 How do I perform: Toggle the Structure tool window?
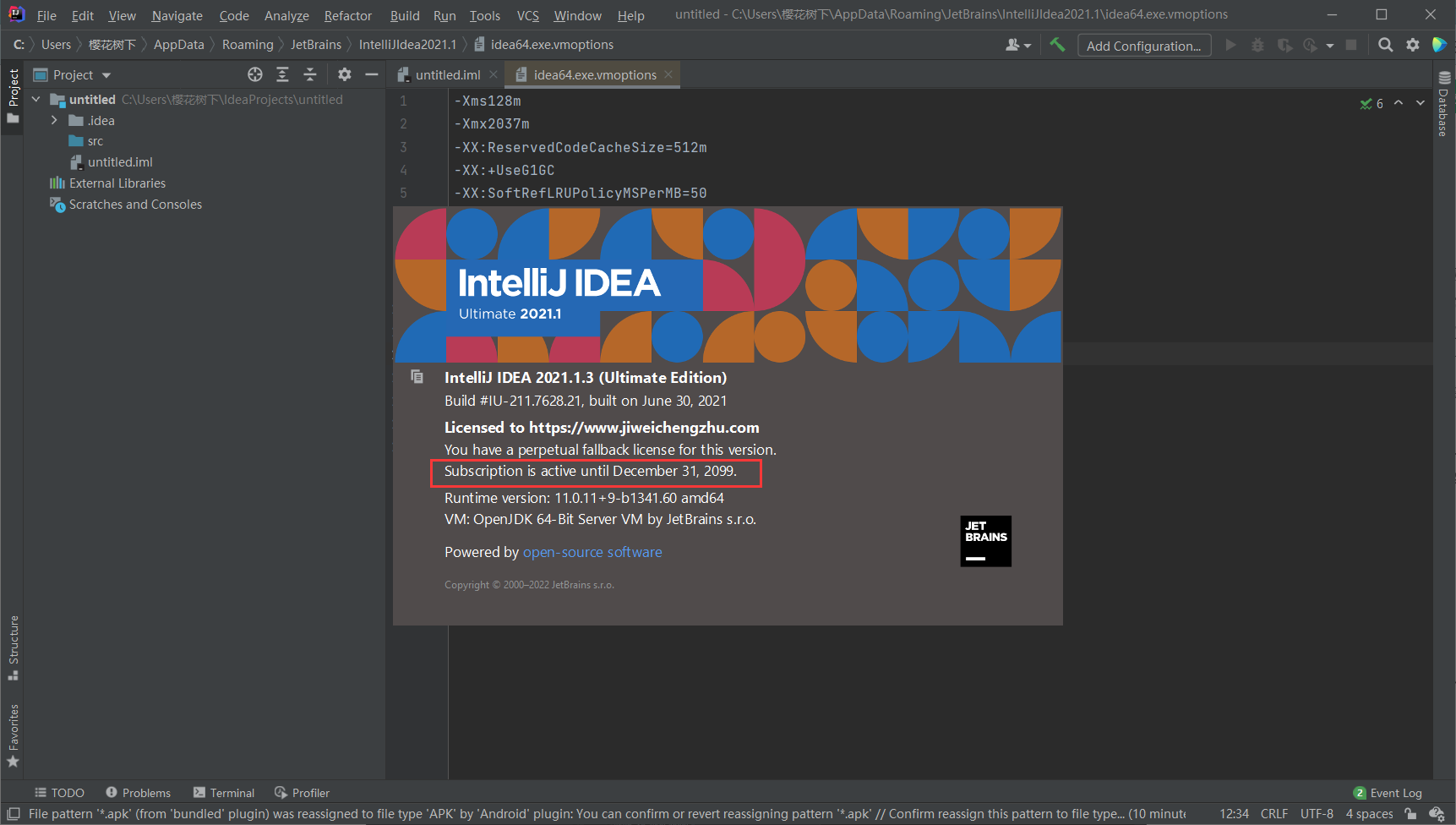point(14,647)
